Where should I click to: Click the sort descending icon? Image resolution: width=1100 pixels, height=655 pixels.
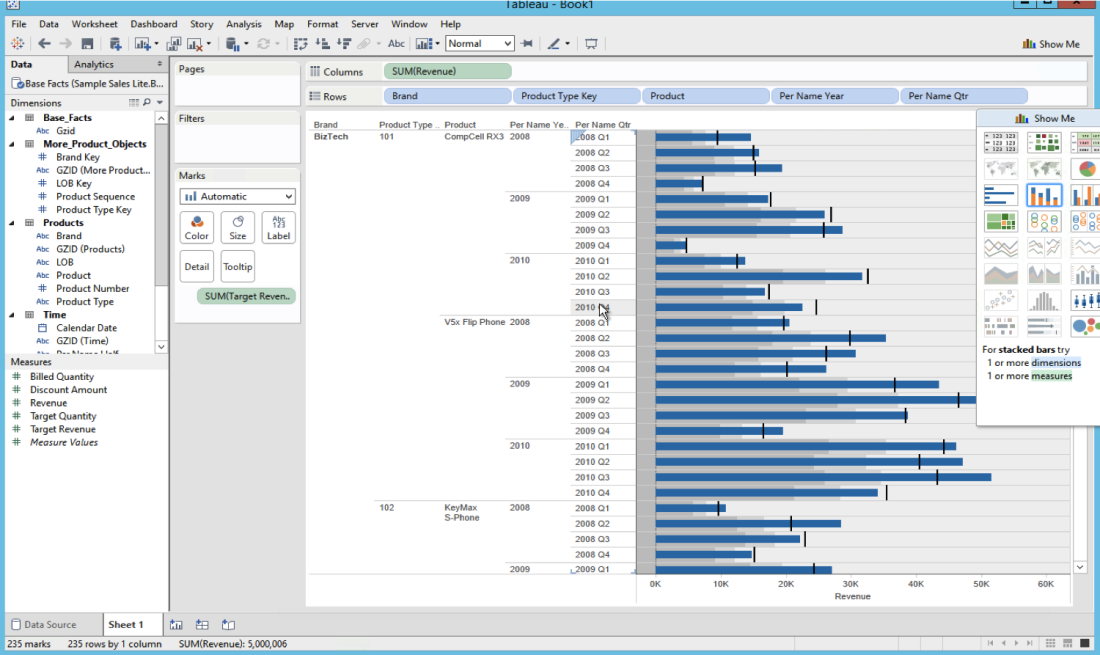(344, 43)
